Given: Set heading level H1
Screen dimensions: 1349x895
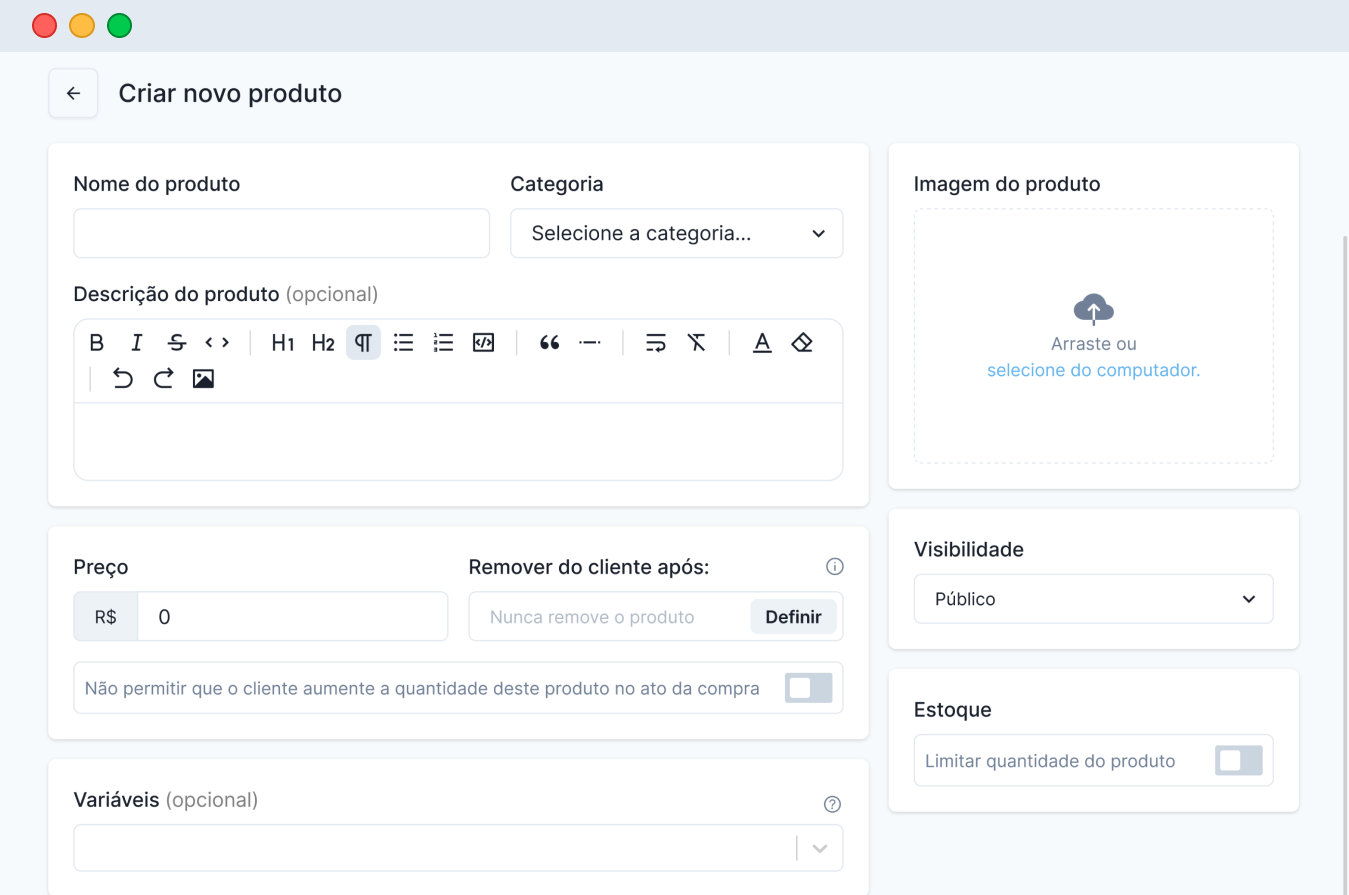Looking at the screenshot, I should [x=283, y=343].
